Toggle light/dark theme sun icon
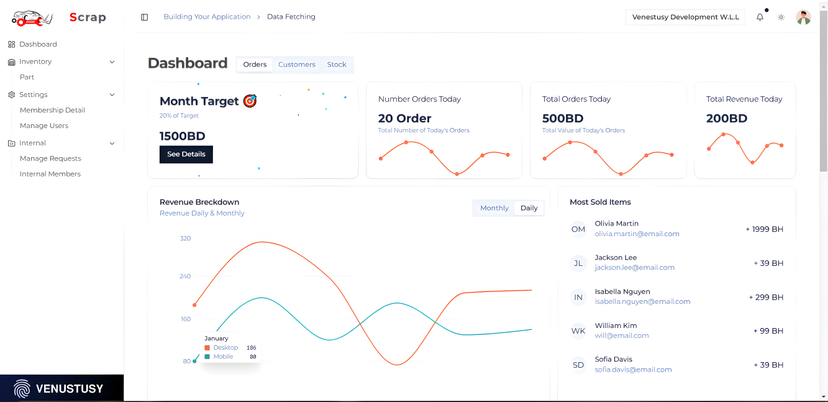The height and width of the screenshot is (402, 828). pos(781,17)
